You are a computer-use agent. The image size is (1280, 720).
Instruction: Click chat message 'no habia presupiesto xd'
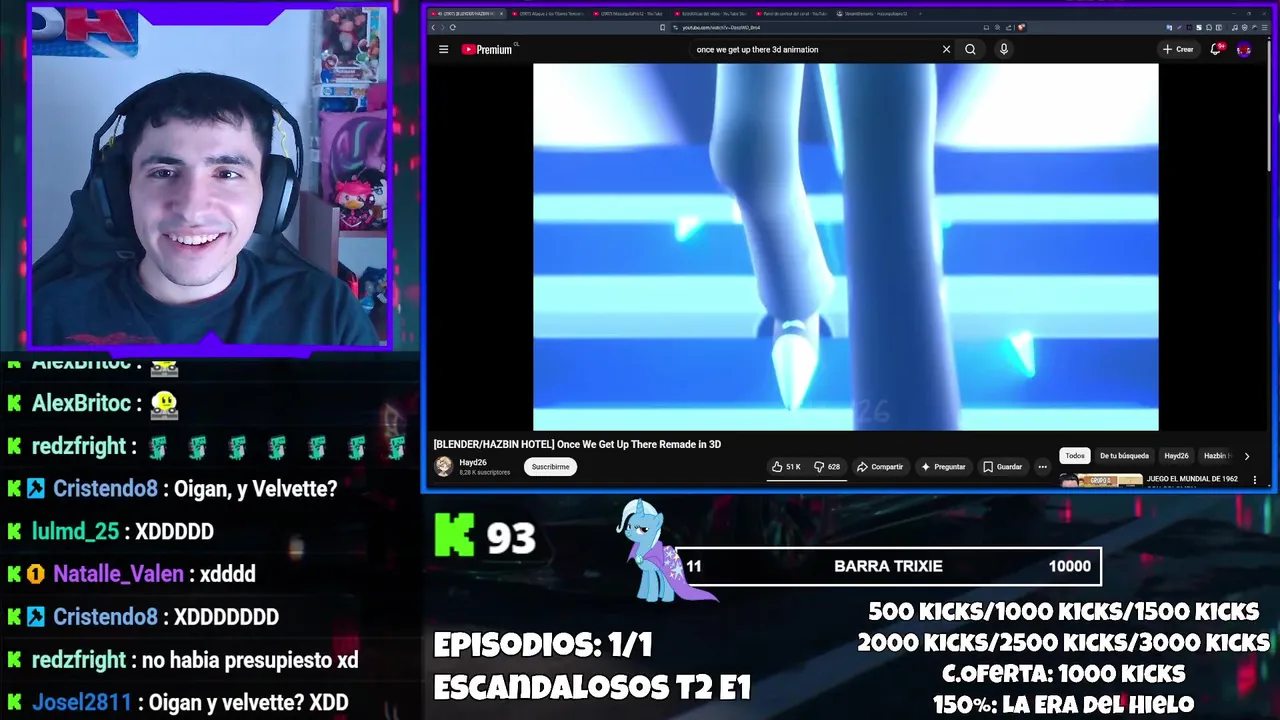coord(250,660)
